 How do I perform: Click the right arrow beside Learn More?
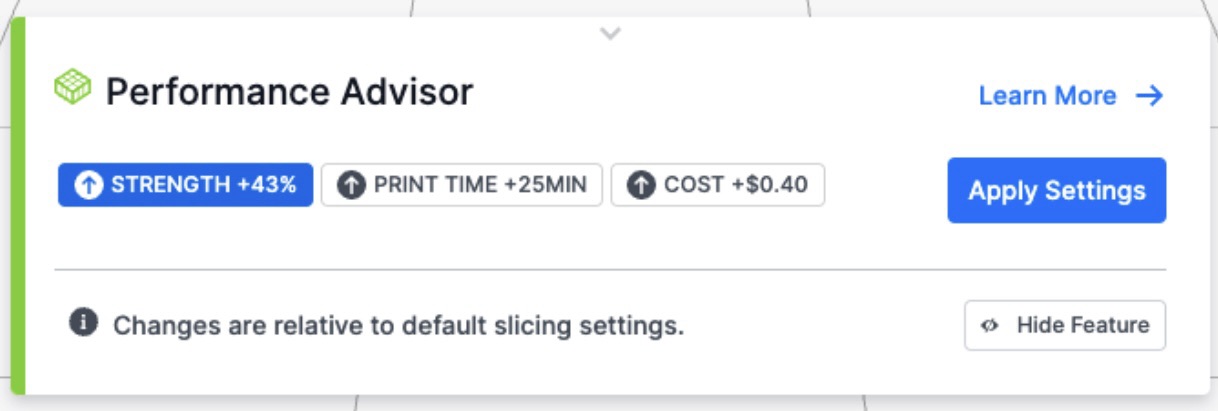pyautogui.click(x=1150, y=96)
